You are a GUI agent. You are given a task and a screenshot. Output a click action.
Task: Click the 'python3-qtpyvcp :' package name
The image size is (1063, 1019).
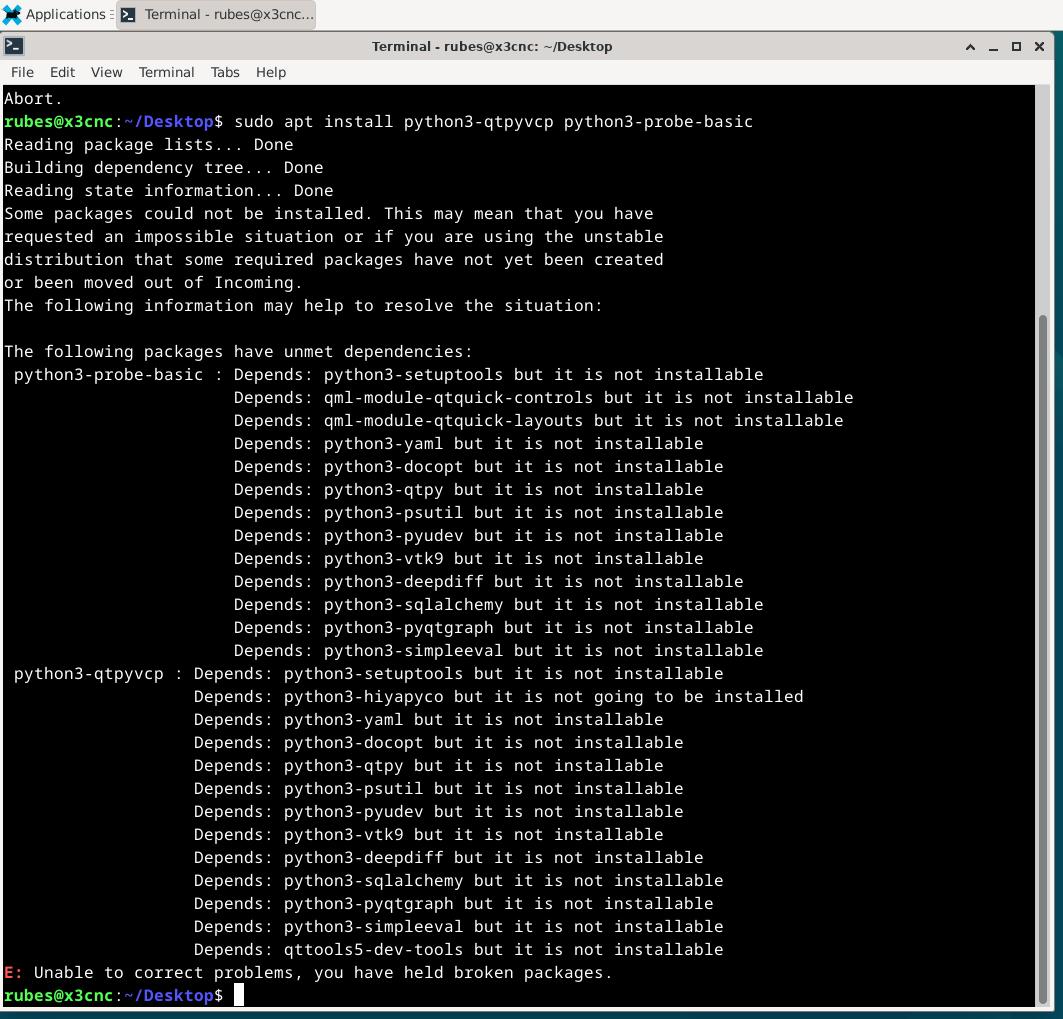98,673
